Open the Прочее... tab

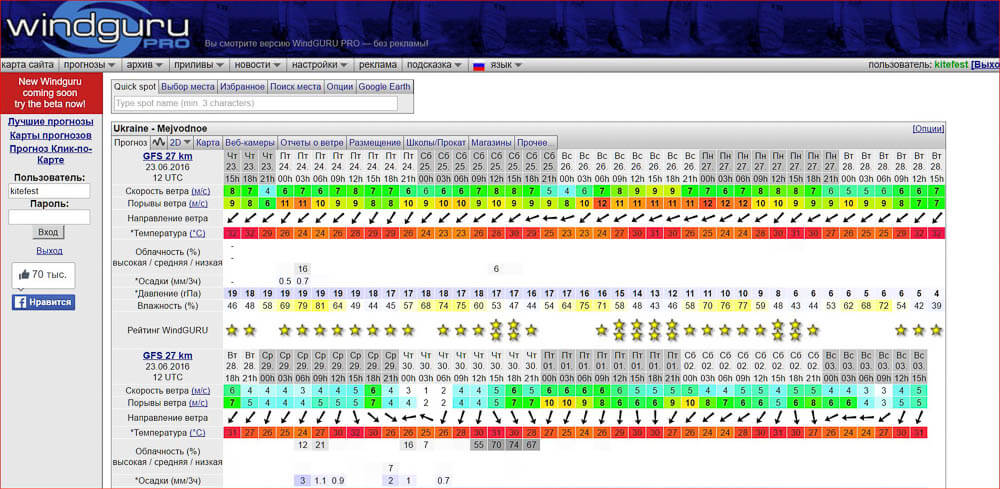pos(536,142)
